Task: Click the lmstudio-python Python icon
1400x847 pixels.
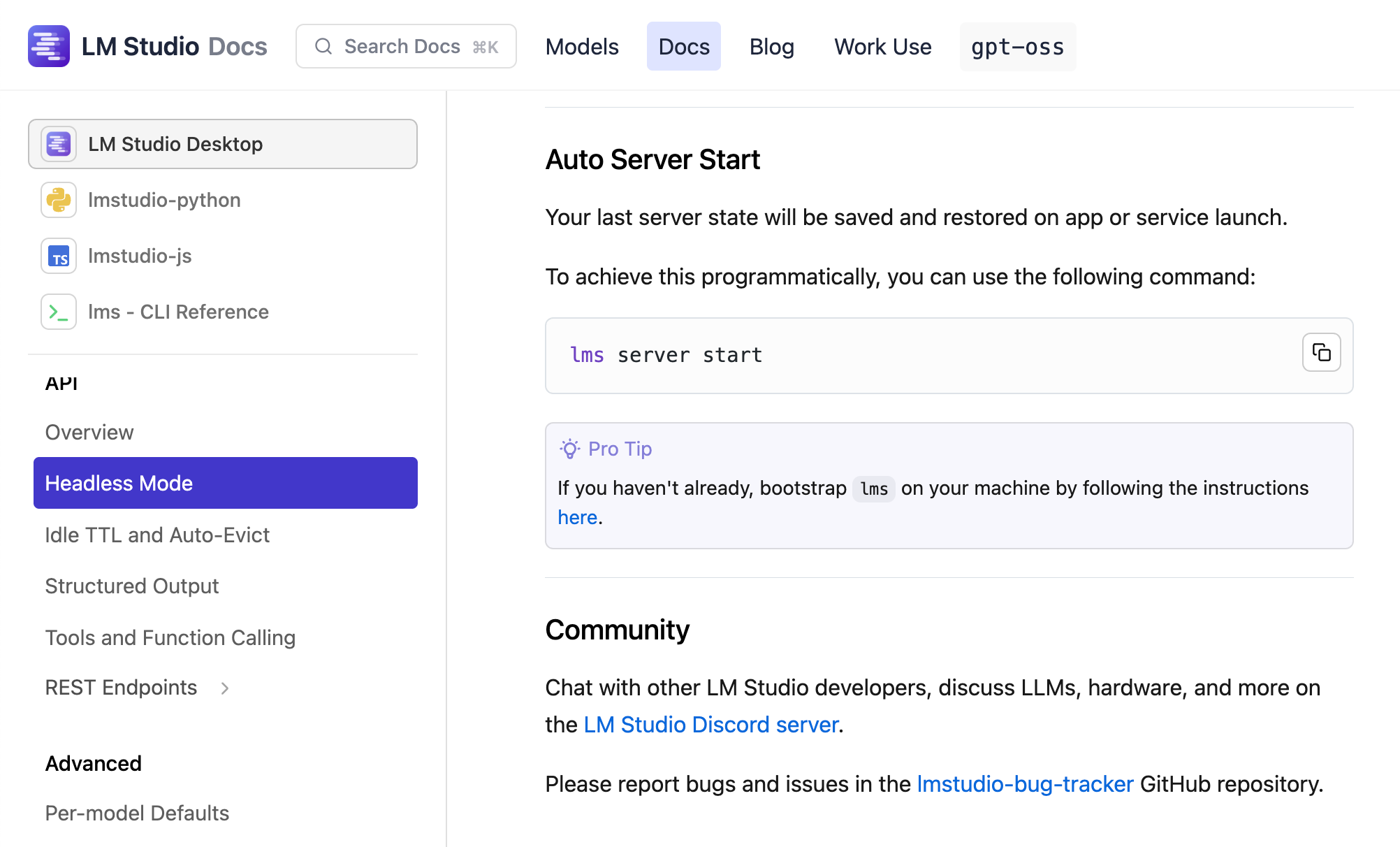Action: pos(59,200)
